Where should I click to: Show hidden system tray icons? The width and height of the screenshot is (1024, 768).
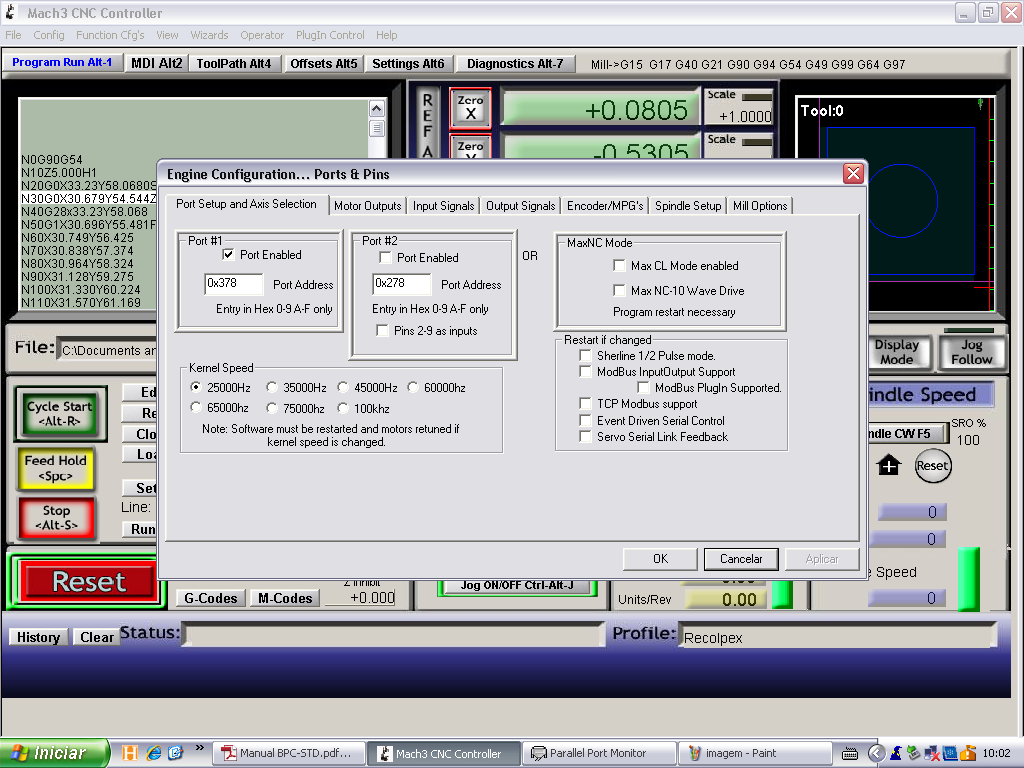[877, 753]
